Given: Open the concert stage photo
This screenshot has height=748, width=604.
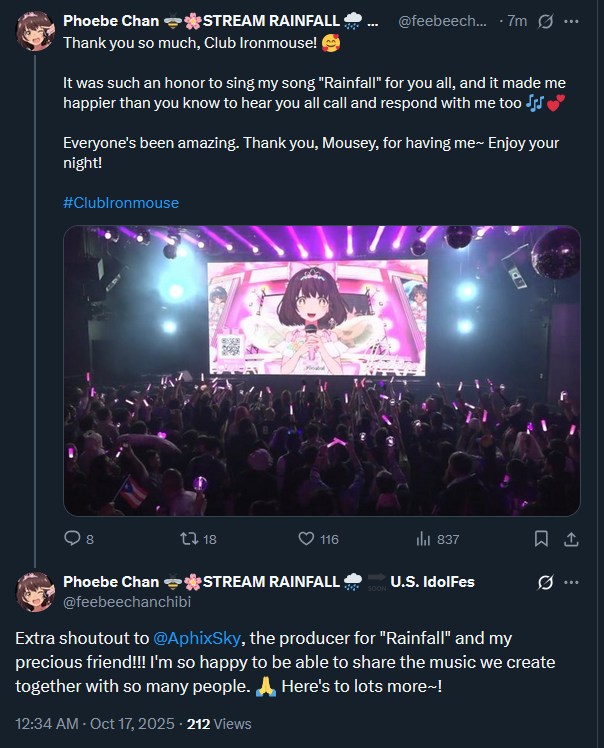Looking at the screenshot, I should click(321, 370).
